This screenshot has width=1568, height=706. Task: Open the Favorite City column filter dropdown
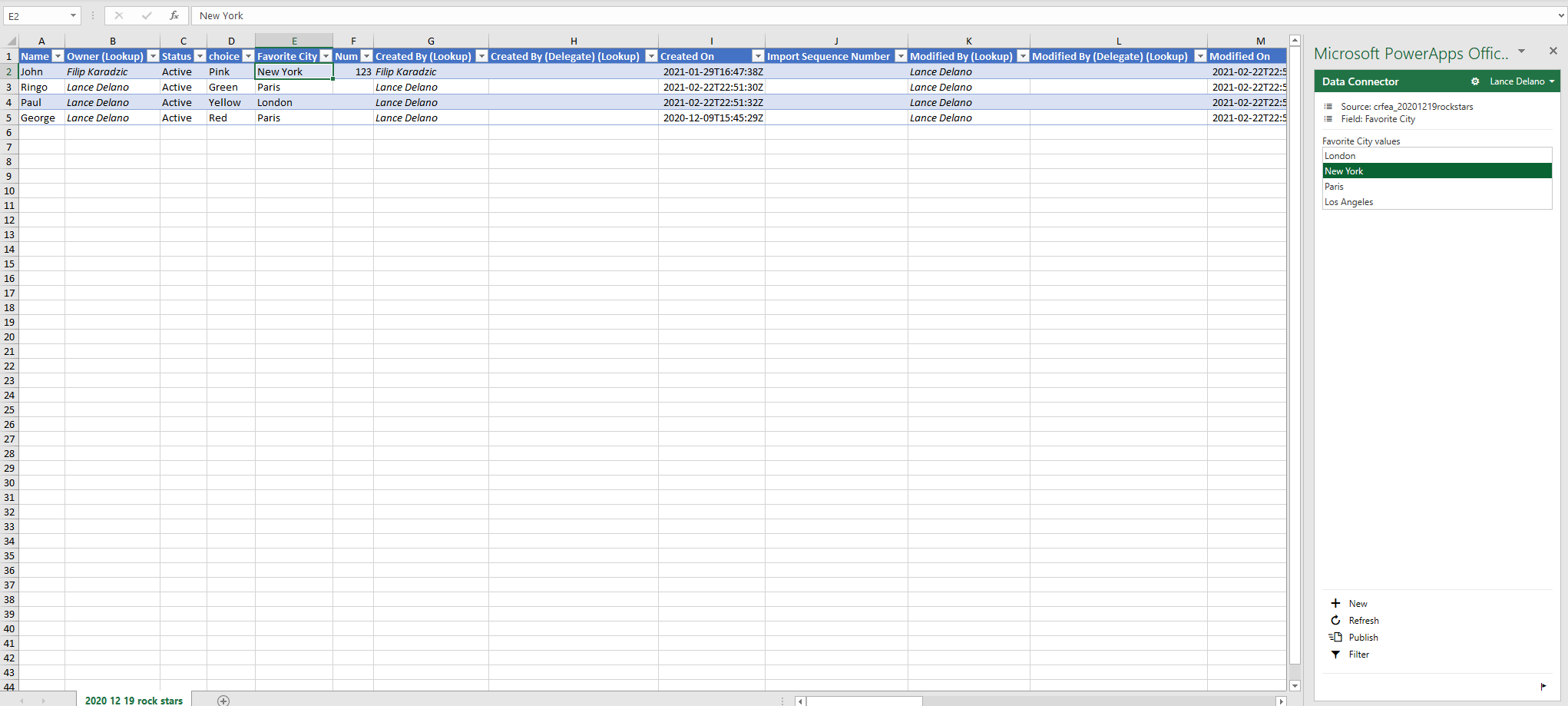coord(326,56)
